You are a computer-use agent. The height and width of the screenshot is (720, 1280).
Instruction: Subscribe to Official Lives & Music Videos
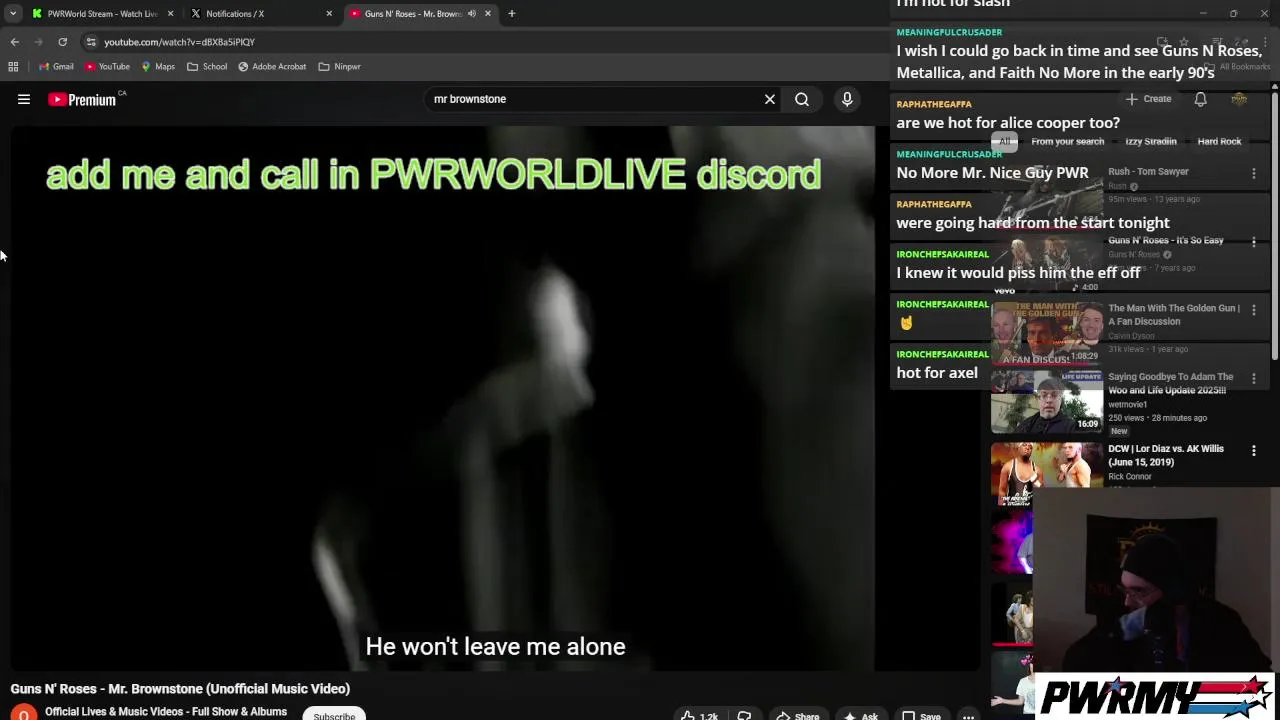click(334, 715)
